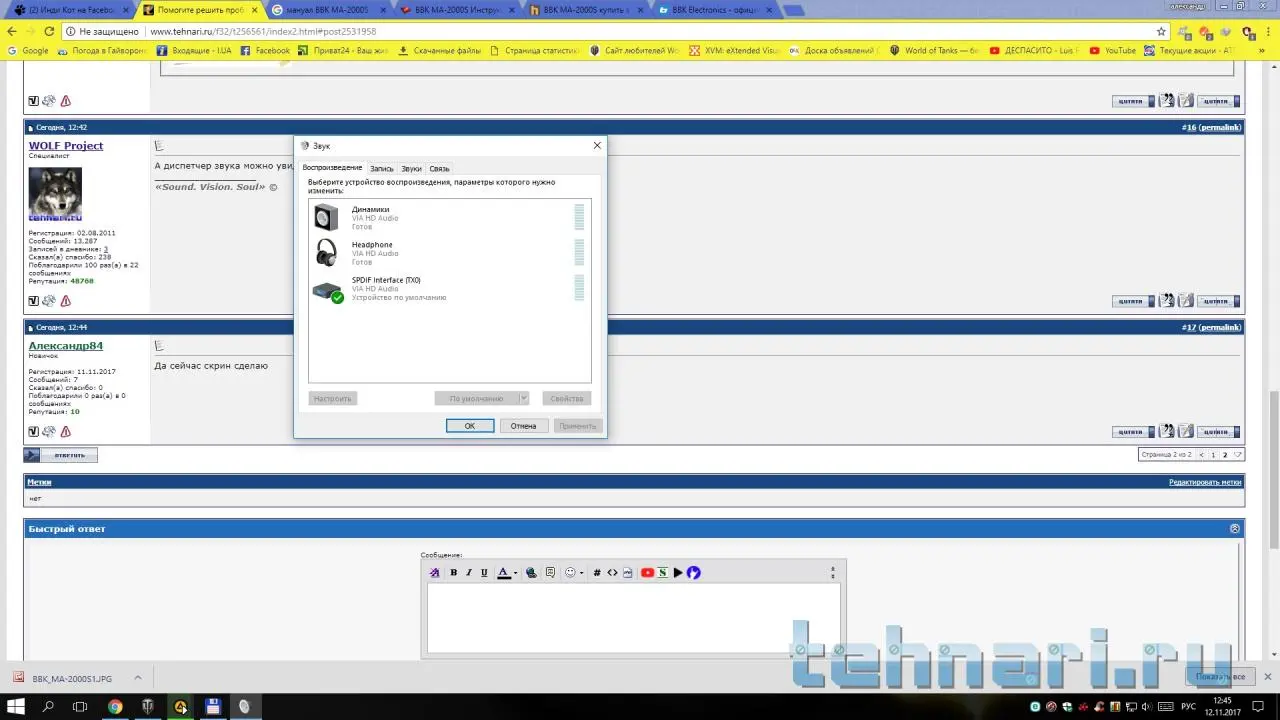Screen dimensions: 1280x720
Task: Insert a YouTube video via the red icon
Action: [x=647, y=573]
